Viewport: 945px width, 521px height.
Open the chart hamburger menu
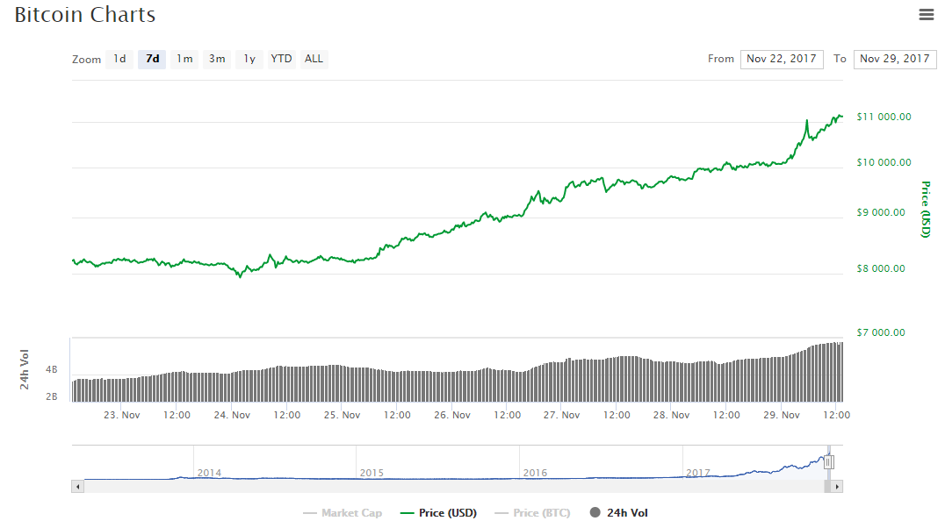[926, 14]
